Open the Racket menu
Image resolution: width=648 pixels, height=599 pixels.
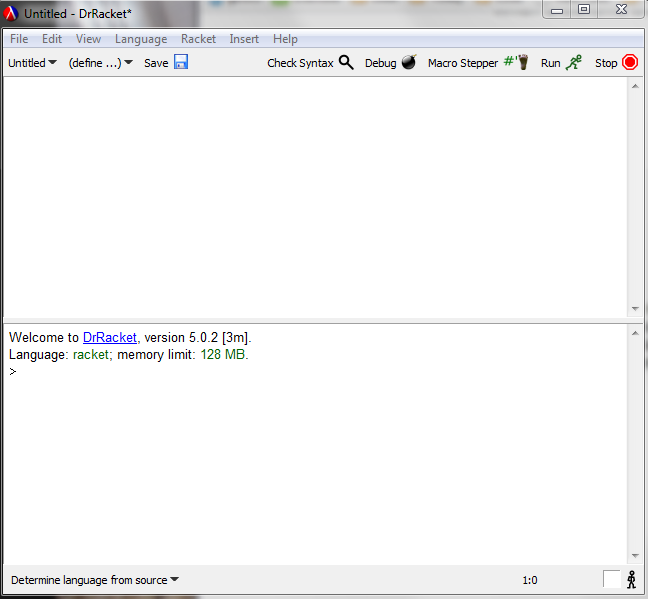click(x=198, y=39)
